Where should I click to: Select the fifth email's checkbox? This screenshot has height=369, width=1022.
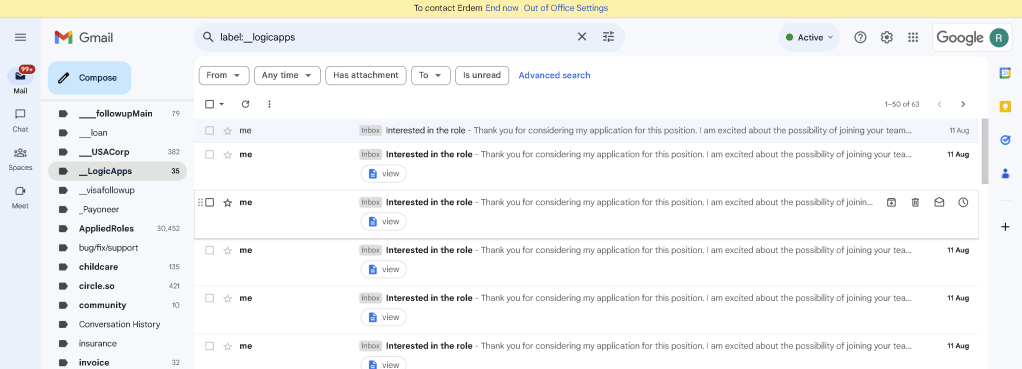coord(209,298)
